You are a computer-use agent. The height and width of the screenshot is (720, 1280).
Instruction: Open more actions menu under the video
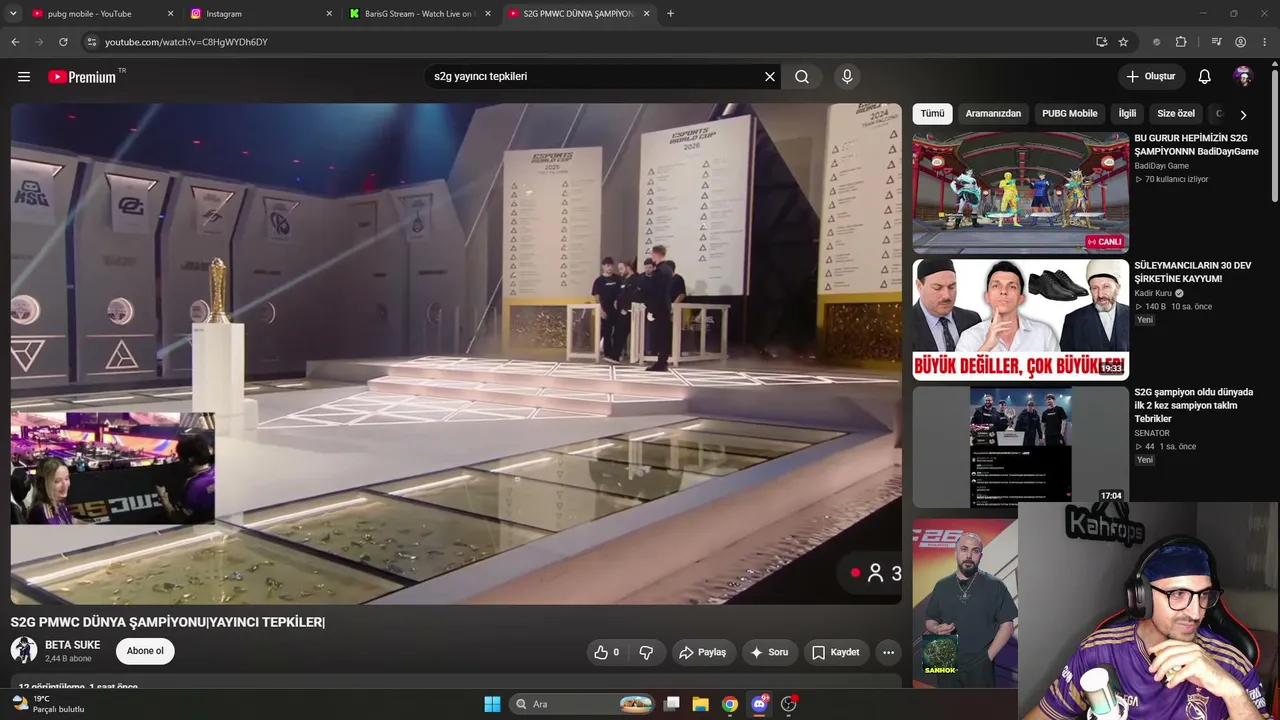coord(888,652)
